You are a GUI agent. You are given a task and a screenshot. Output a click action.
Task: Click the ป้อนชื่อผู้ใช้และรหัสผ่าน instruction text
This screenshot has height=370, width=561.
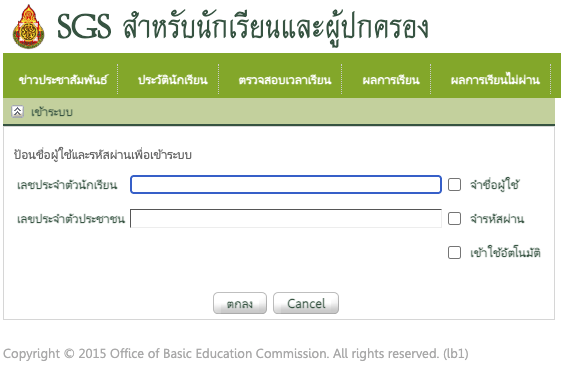click(x=103, y=155)
